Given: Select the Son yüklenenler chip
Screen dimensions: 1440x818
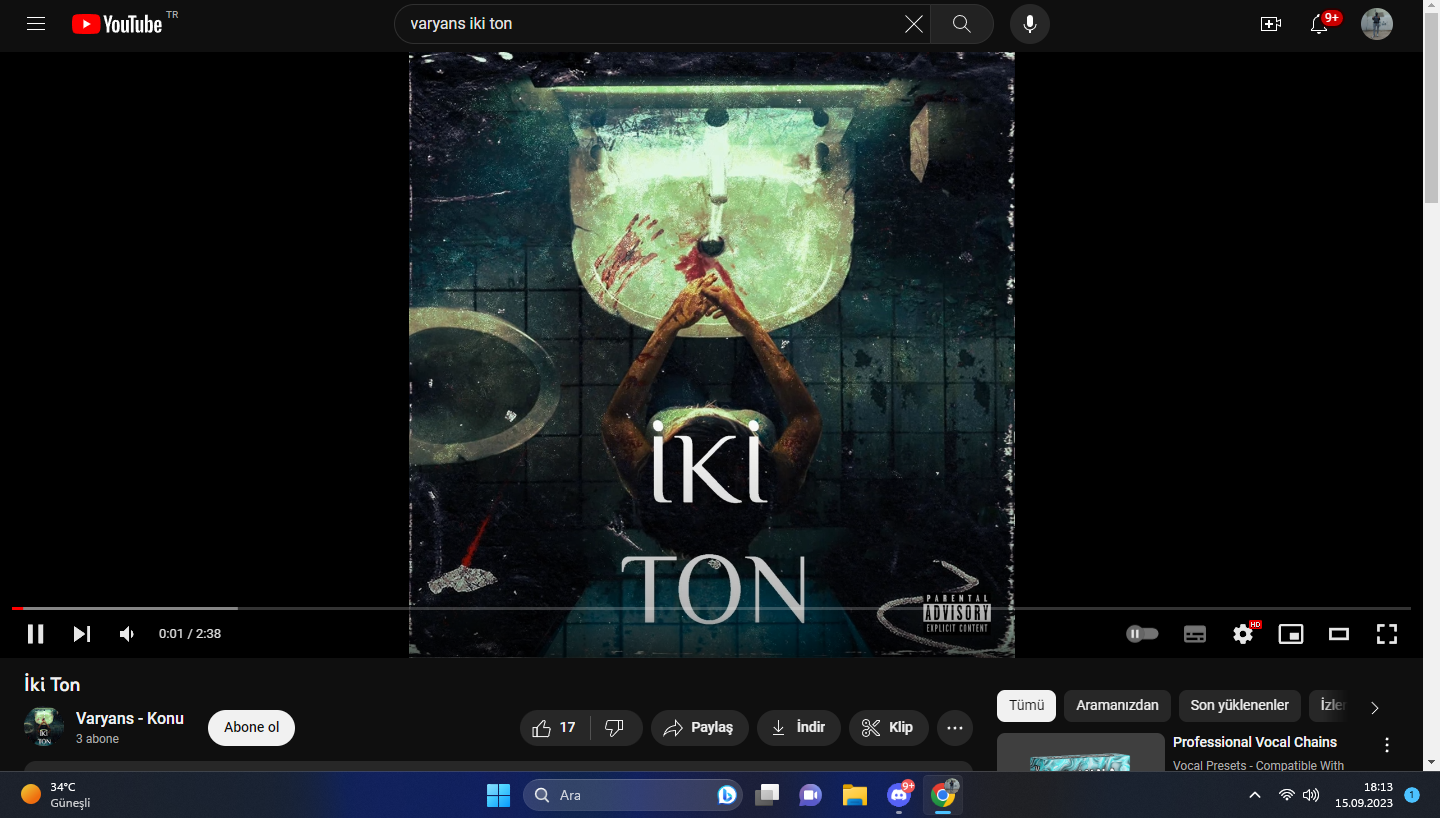Looking at the screenshot, I should [1239, 706].
